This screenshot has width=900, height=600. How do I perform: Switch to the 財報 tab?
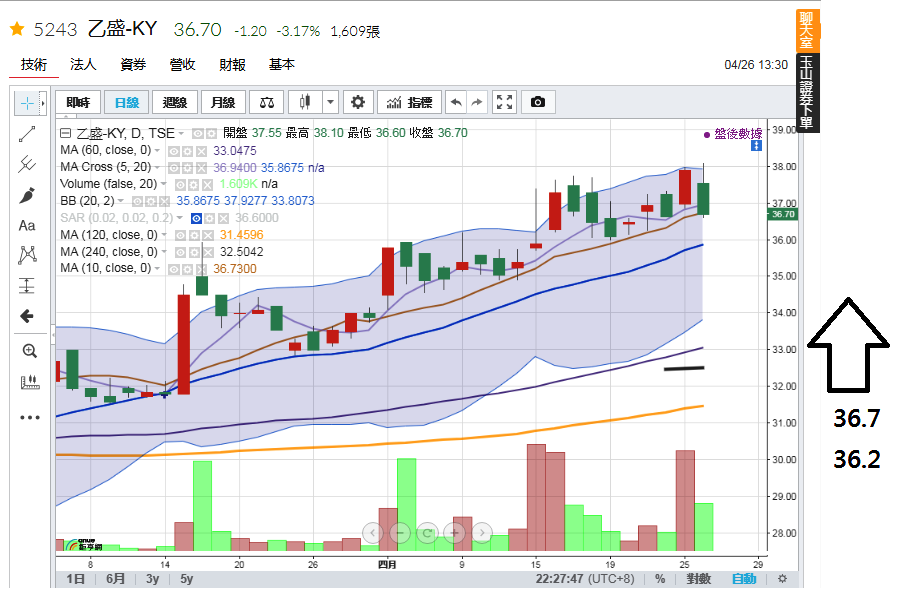[232, 64]
